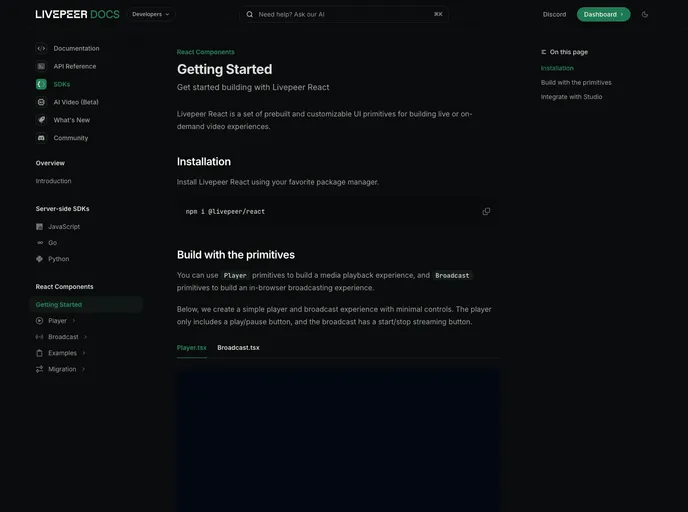Jump to Installation in page outline
The image size is (688, 512).
pyautogui.click(x=557, y=68)
